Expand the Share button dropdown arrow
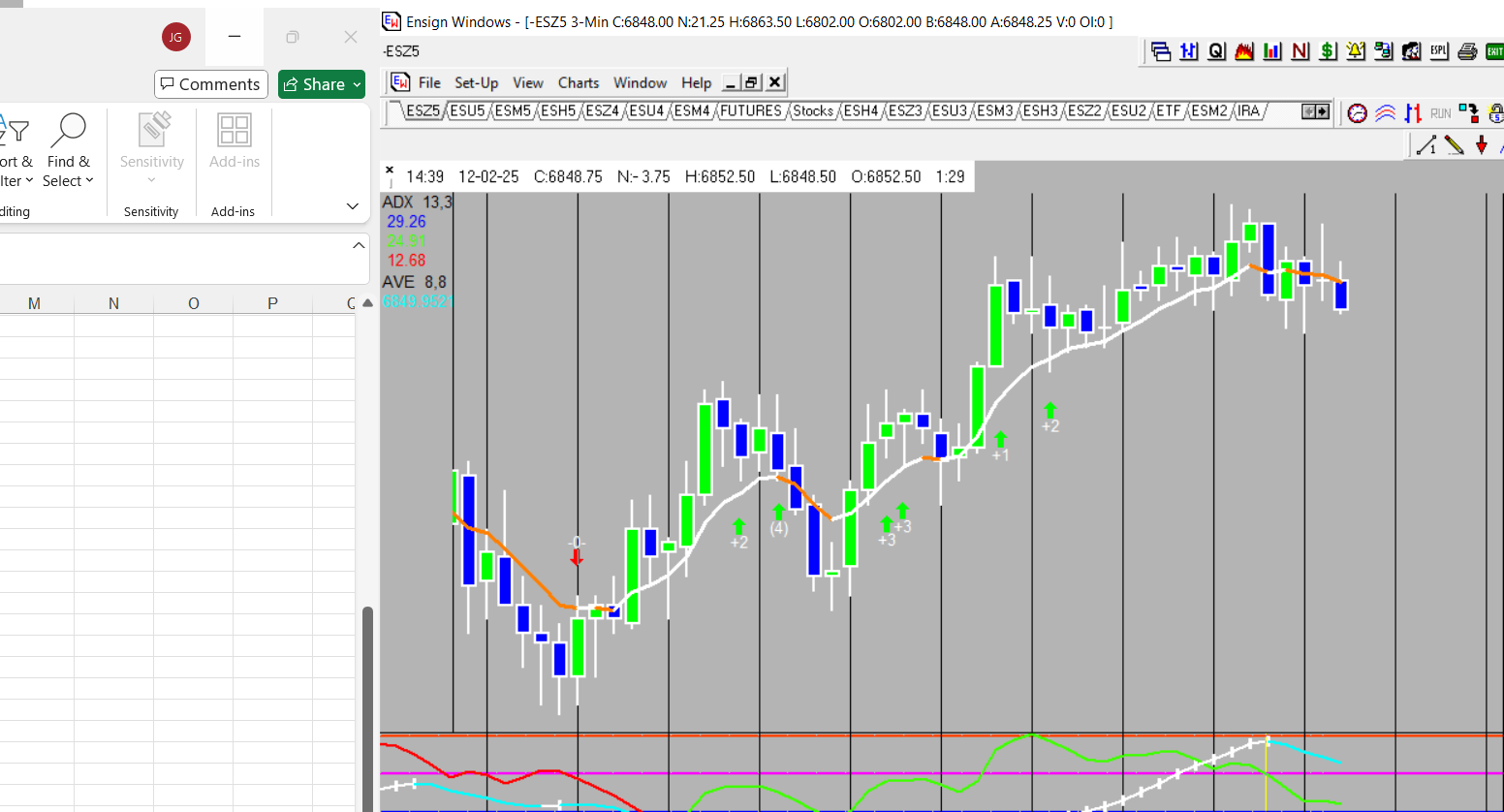 (358, 85)
